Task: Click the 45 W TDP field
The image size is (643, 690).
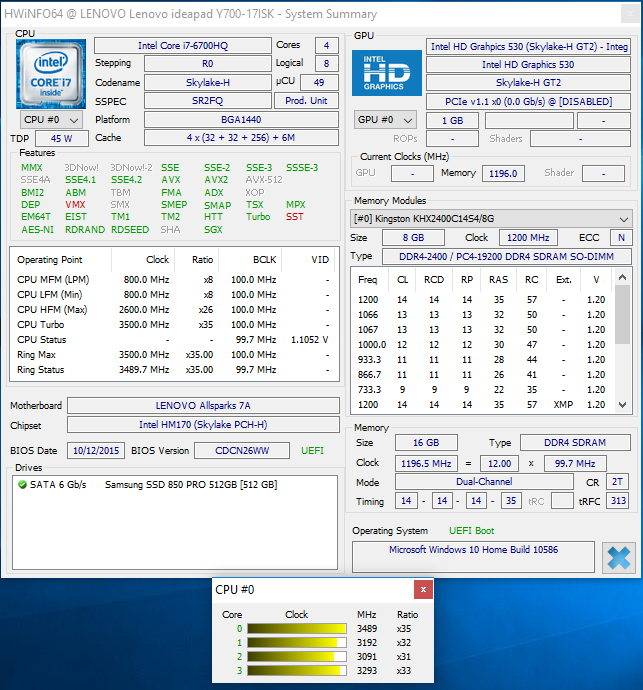Action: (x=62, y=138)
